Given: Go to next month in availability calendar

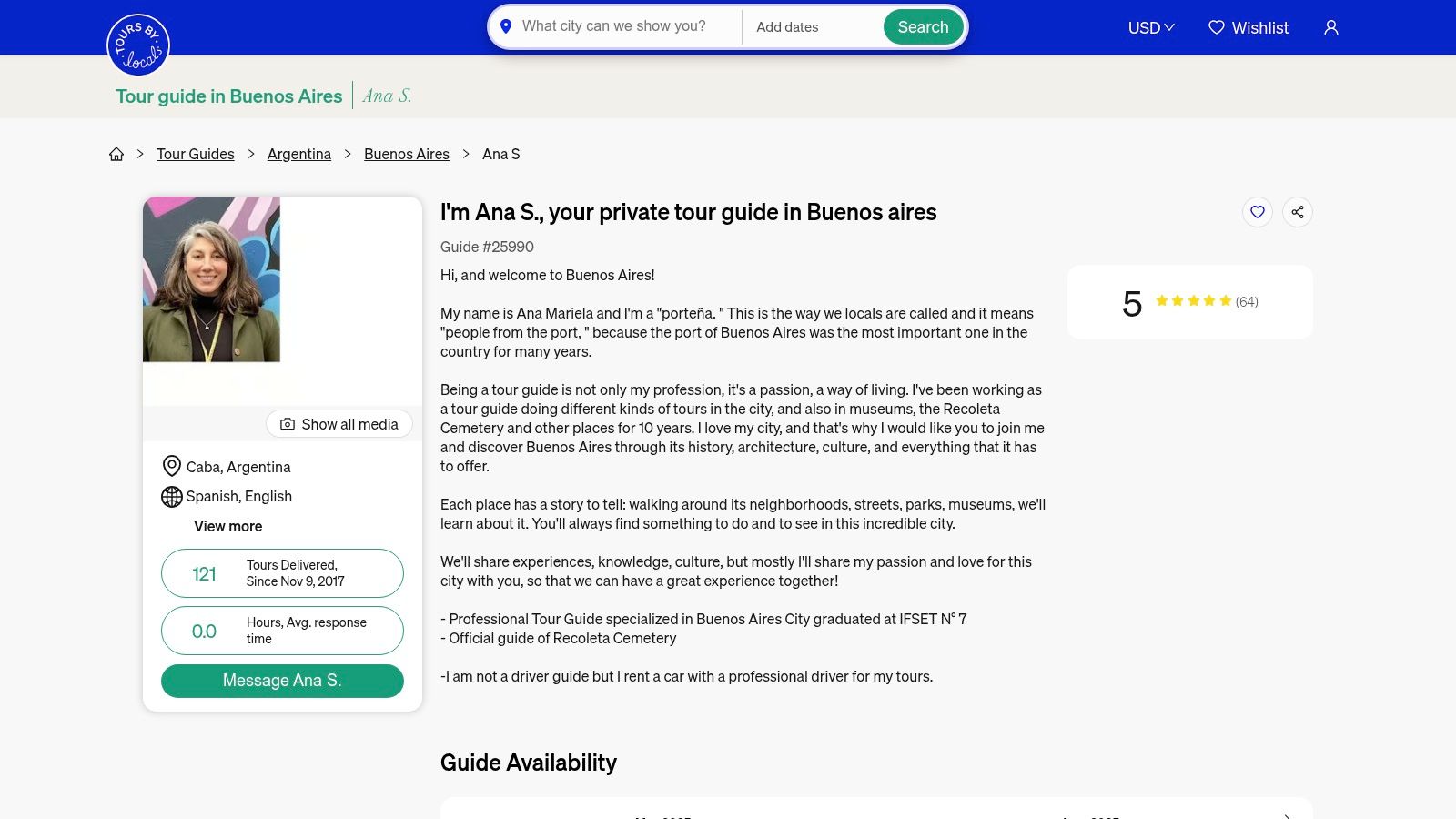Looking at the screenshot, I should tap(1287, 815).
